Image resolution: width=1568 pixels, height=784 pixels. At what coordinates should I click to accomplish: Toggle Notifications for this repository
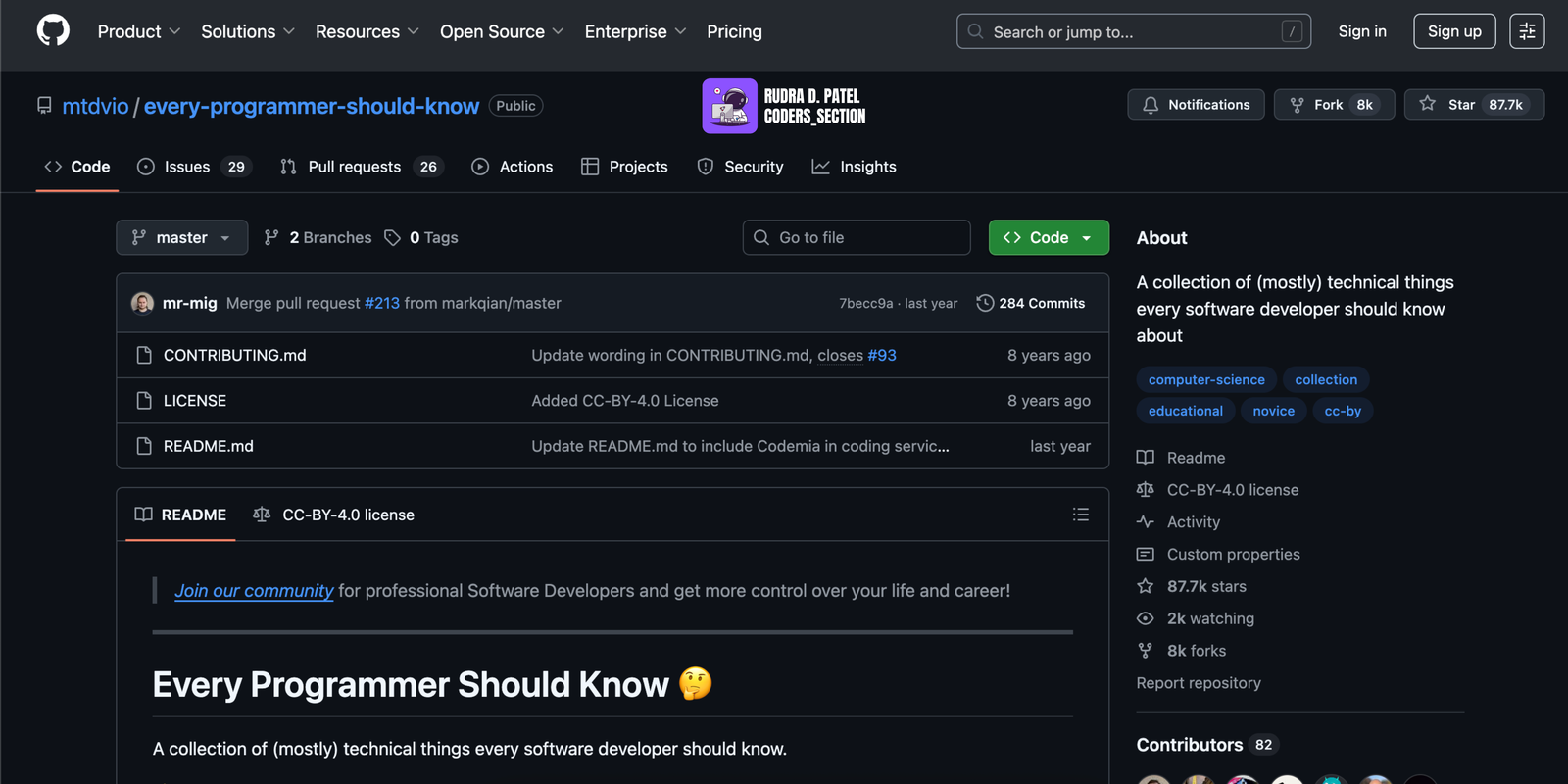click(1196, 105)
